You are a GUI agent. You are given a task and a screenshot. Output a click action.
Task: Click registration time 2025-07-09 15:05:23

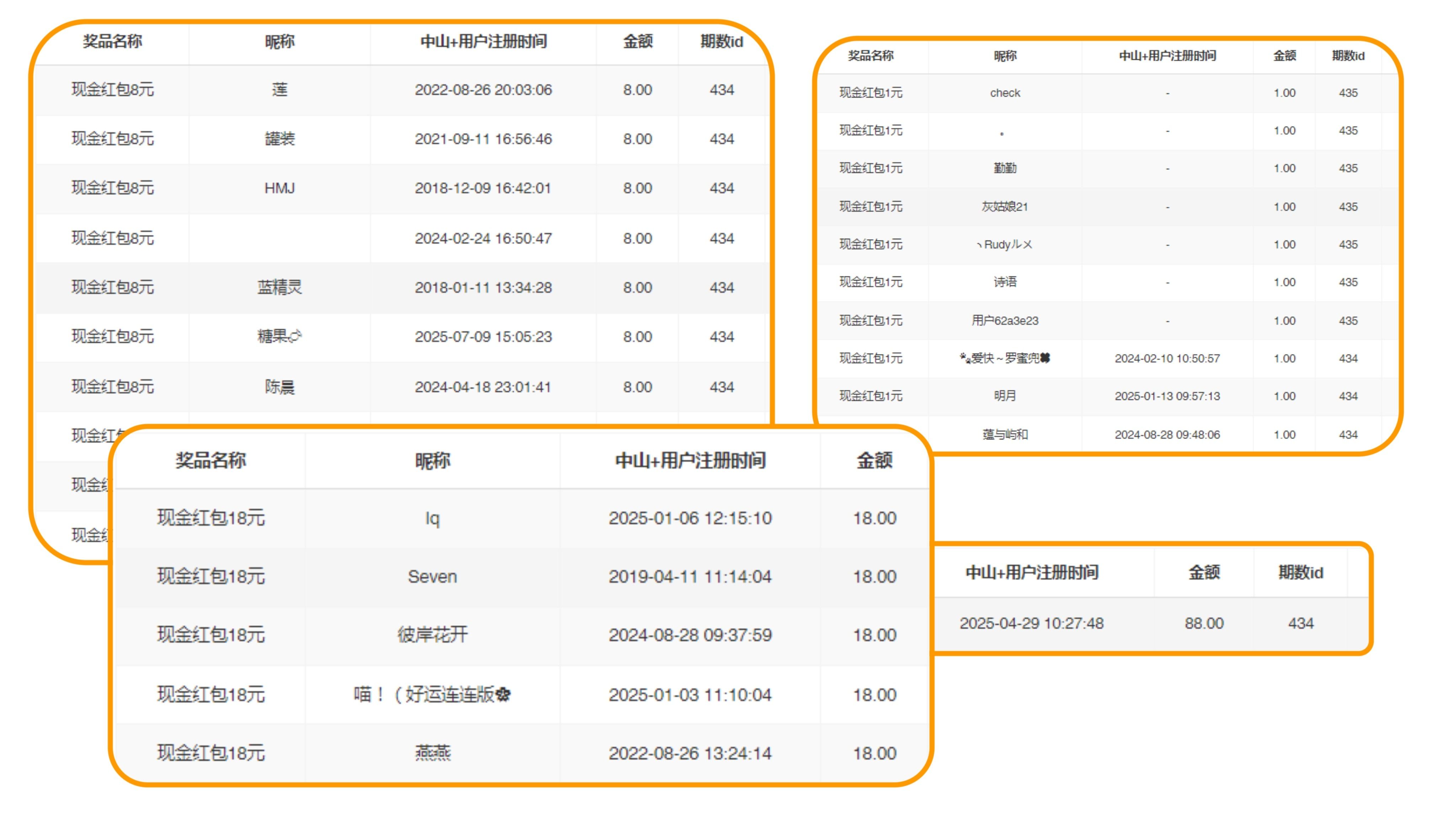483,337
